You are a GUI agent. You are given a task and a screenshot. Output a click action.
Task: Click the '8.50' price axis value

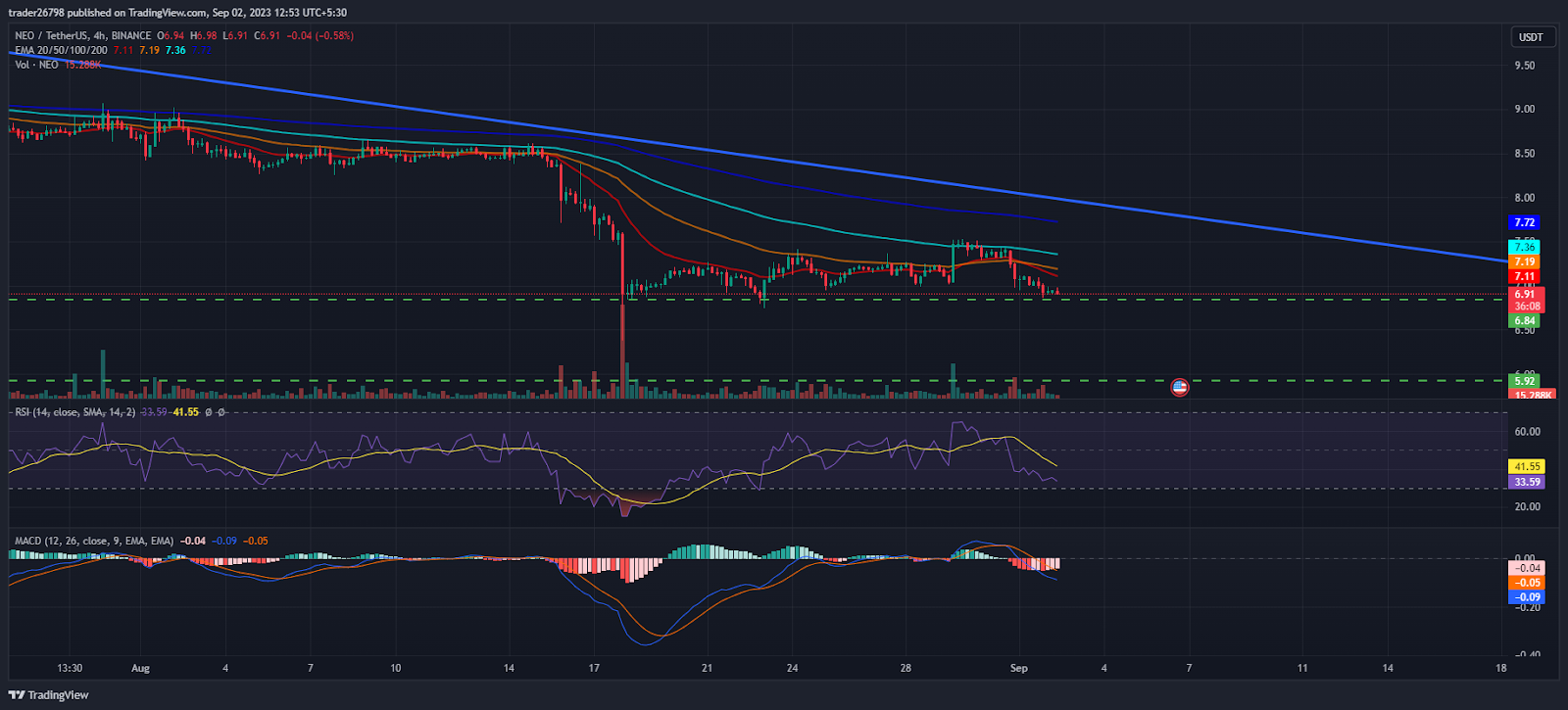1525,154
